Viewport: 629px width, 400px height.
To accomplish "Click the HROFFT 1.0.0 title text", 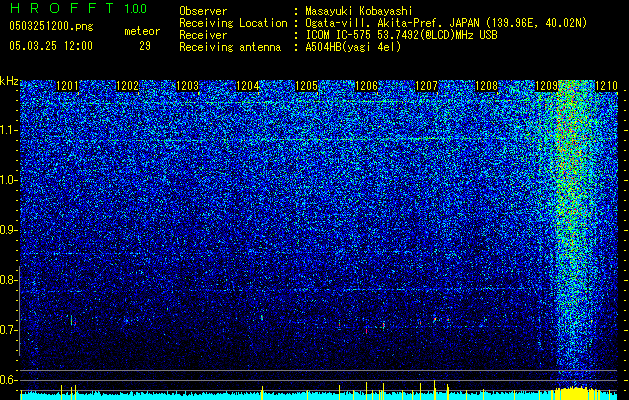I will tap(78, 8).
